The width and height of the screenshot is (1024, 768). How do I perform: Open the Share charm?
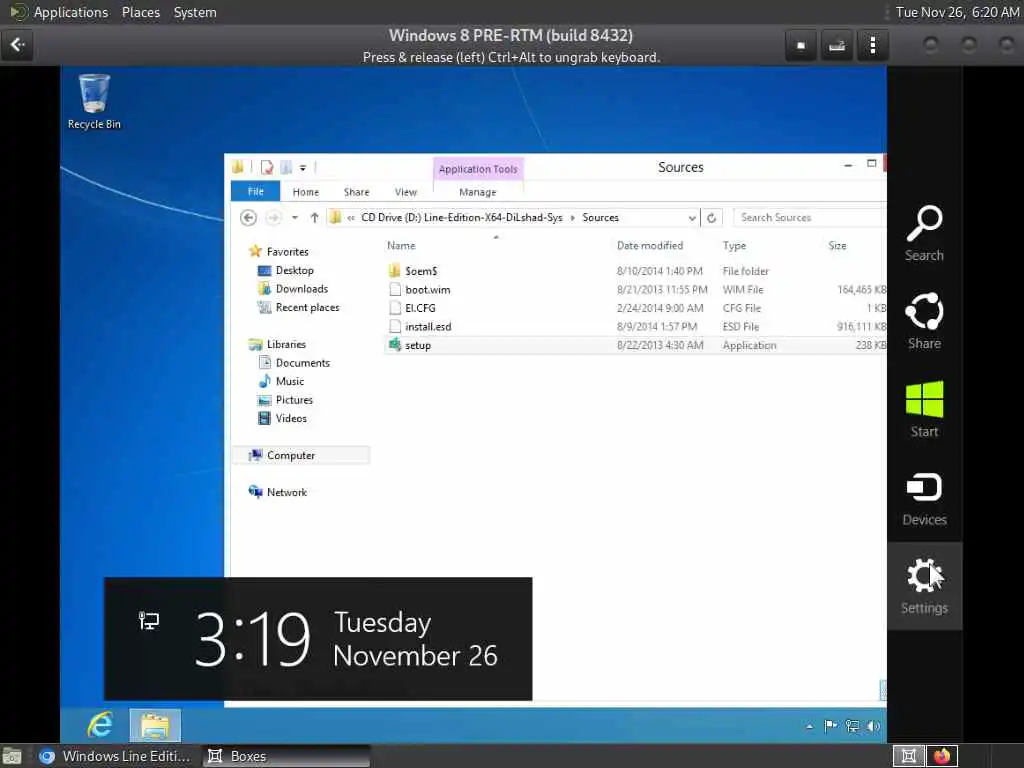point(924,321)
